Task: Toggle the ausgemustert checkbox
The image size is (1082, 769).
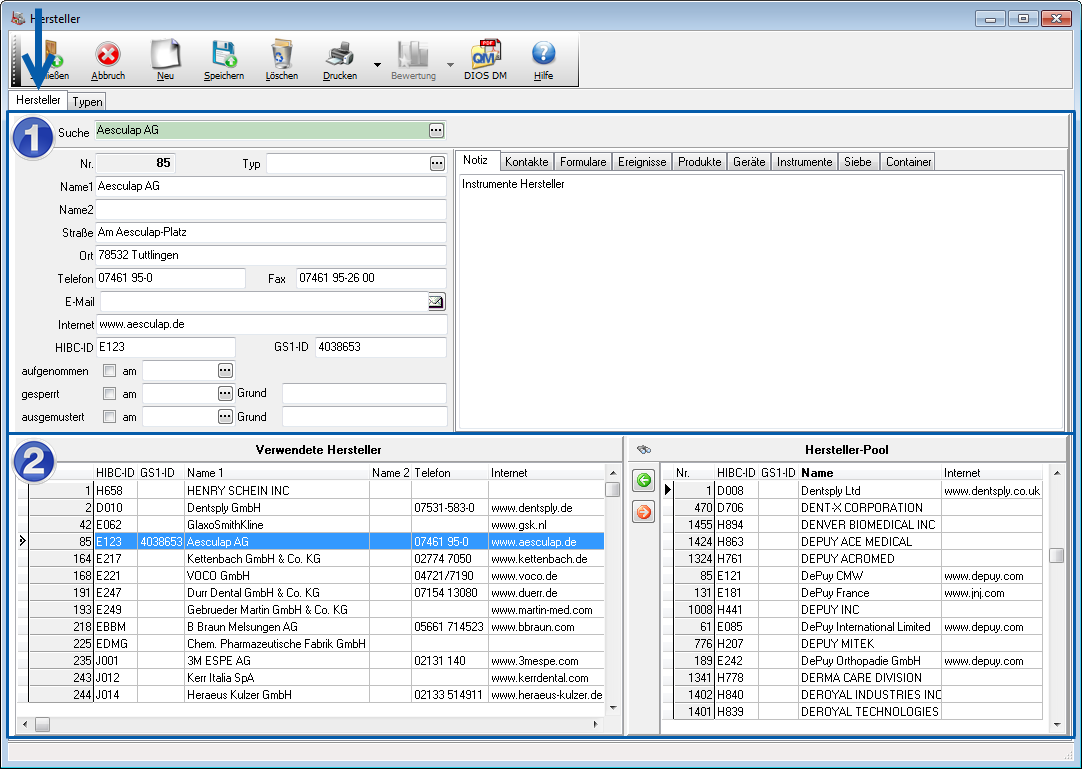Action: 109,417
